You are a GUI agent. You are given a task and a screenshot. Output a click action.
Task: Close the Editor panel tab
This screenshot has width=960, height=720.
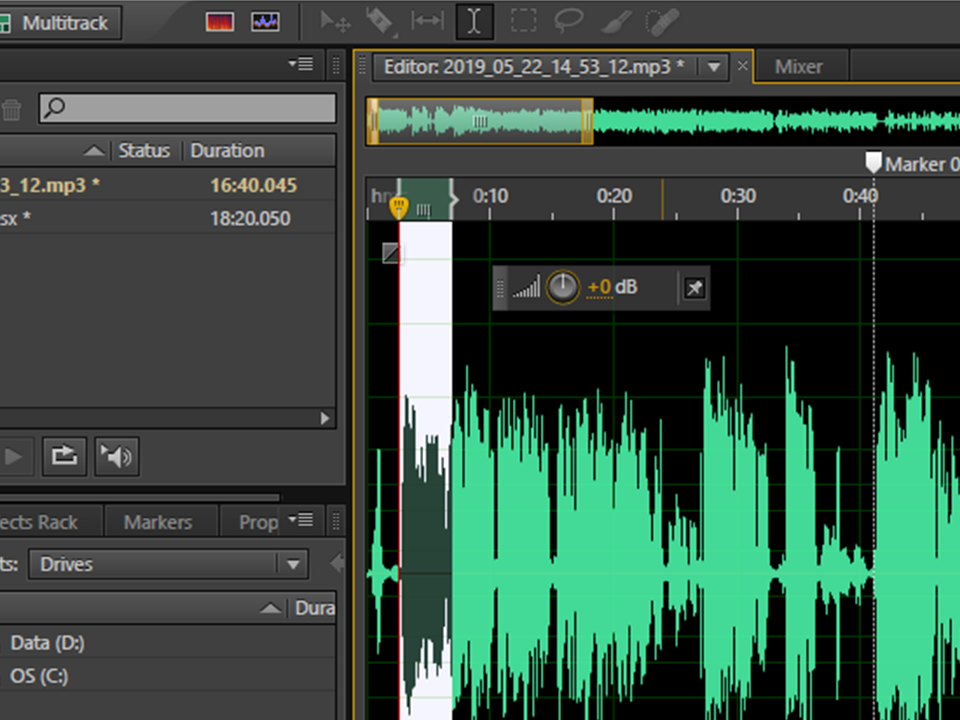[x=743, y=66]
